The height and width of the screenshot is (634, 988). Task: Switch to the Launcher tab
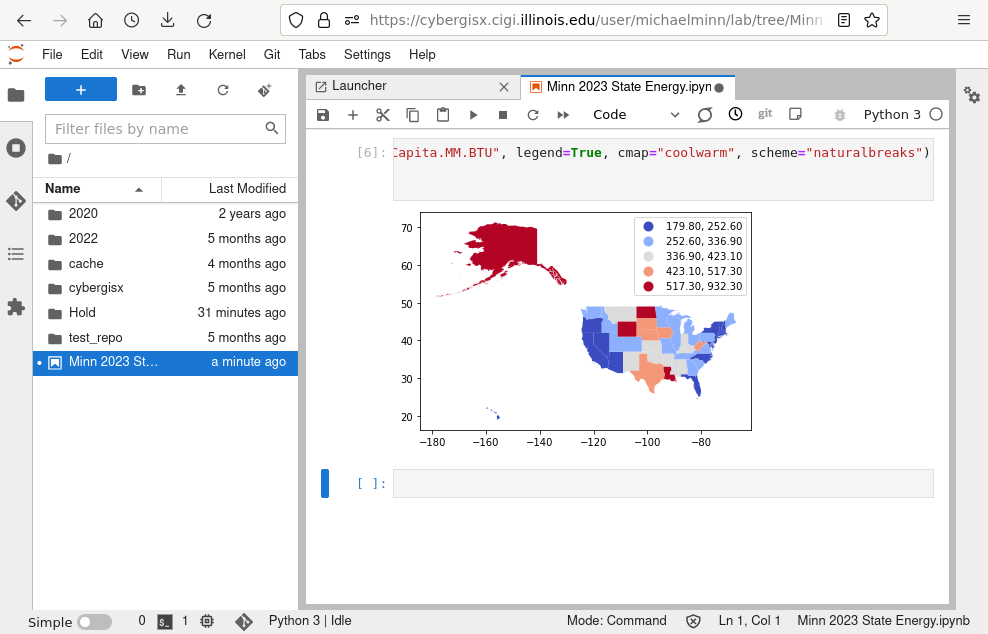(359, 87)
